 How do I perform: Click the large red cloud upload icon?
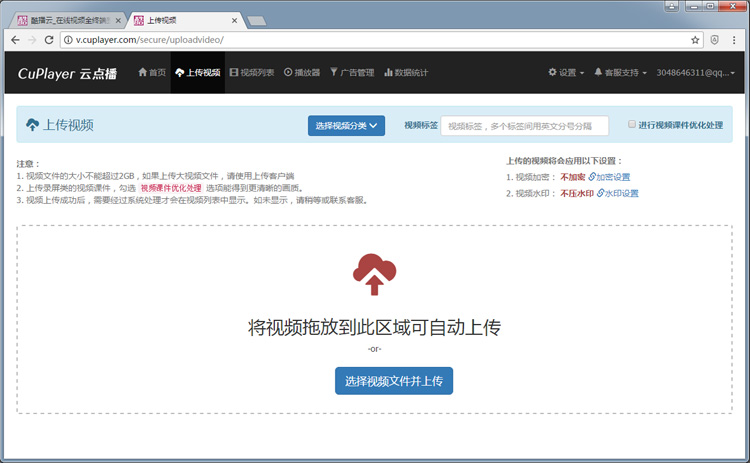click(x=374, y=274)
